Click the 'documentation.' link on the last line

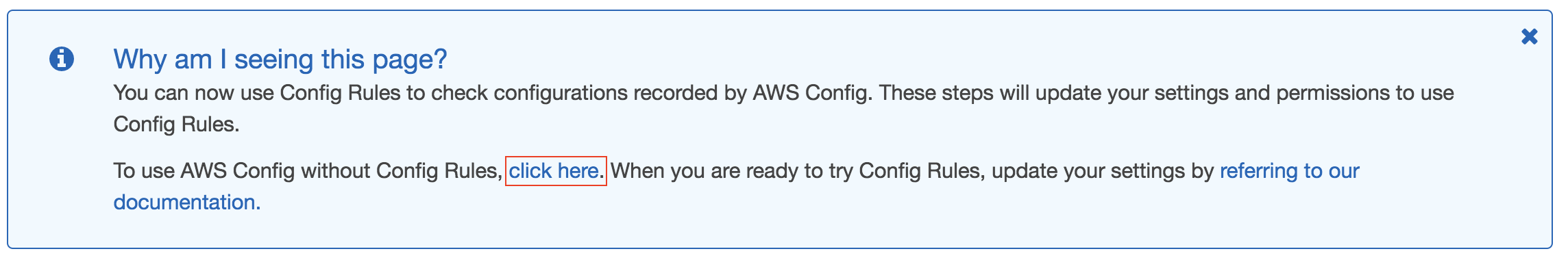coord(187,202)
